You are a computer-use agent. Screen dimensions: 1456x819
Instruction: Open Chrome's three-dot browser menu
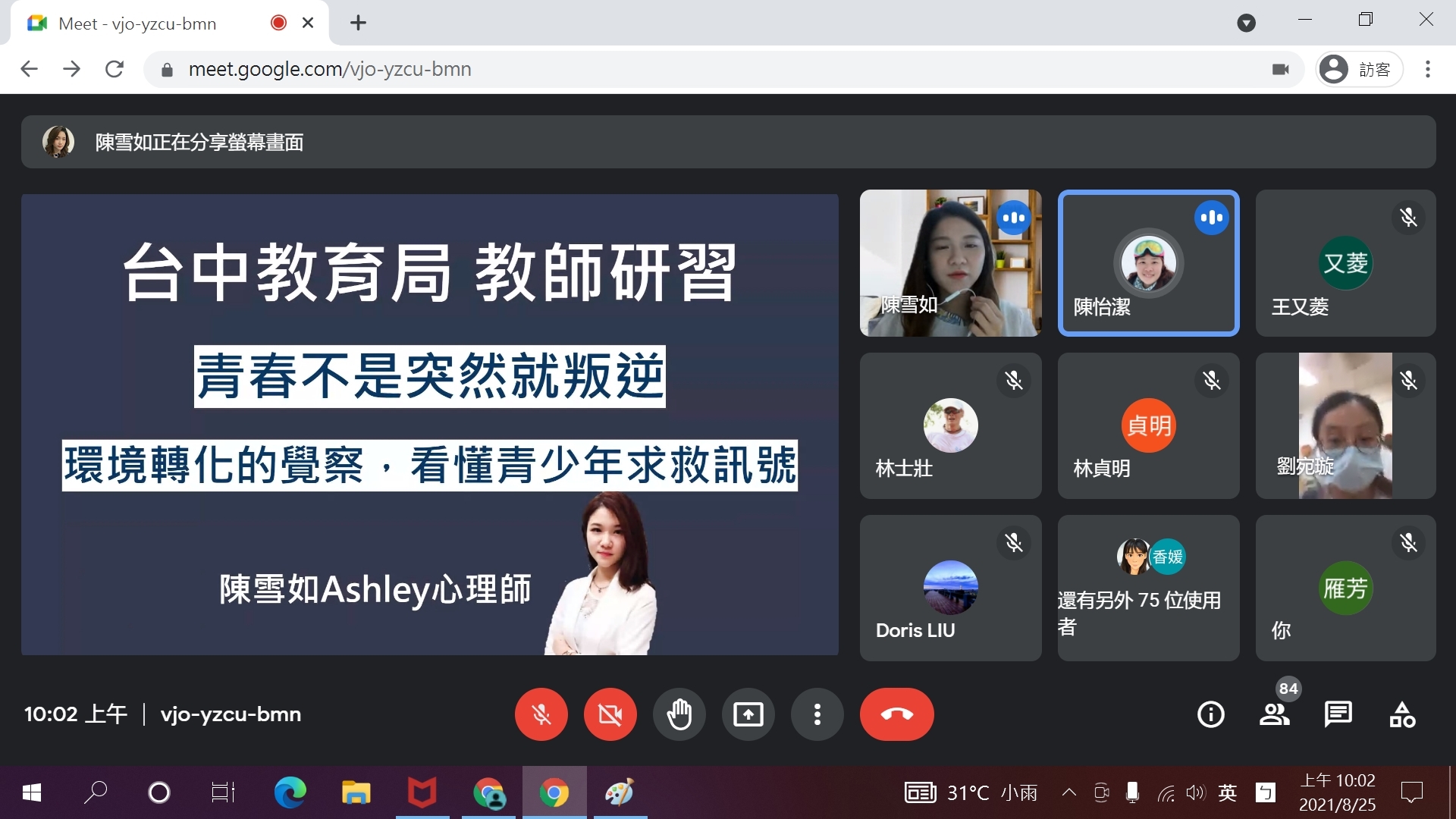click(x=1428, y=69)
